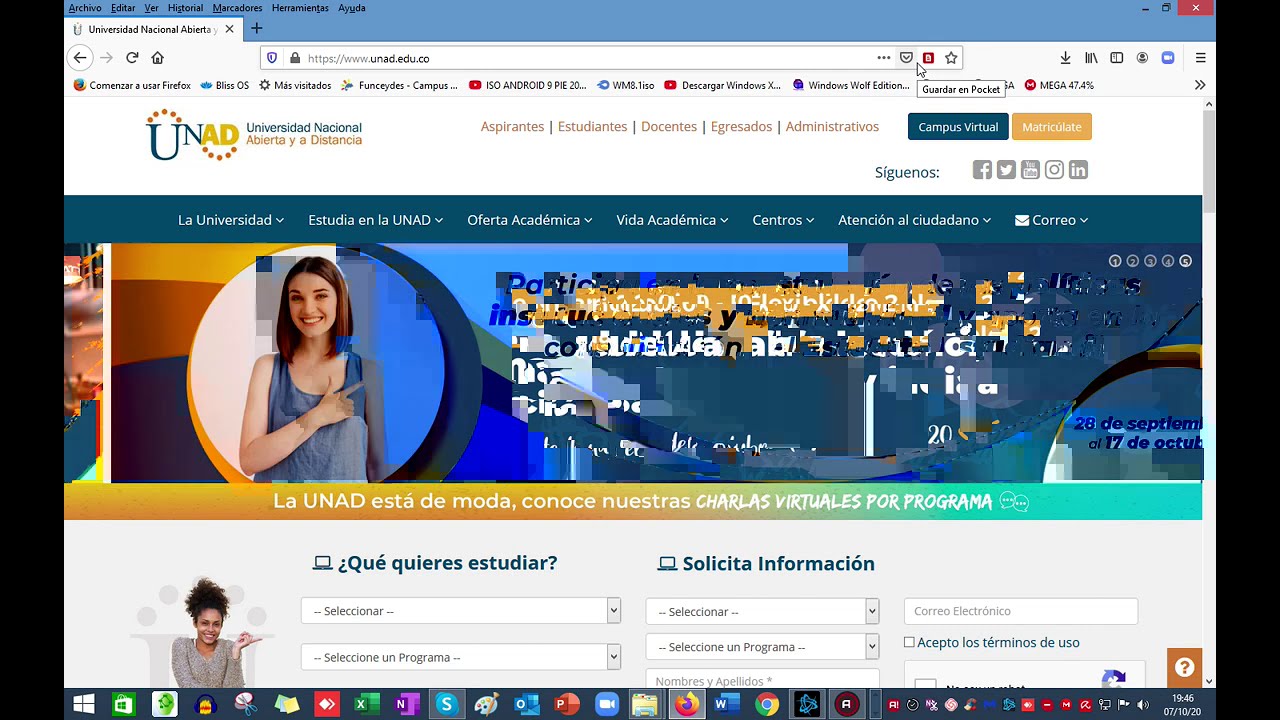This screenshot has width=1280, height=720.
Task: Open the orange help question mark widget
Action: coord(1184,668)
